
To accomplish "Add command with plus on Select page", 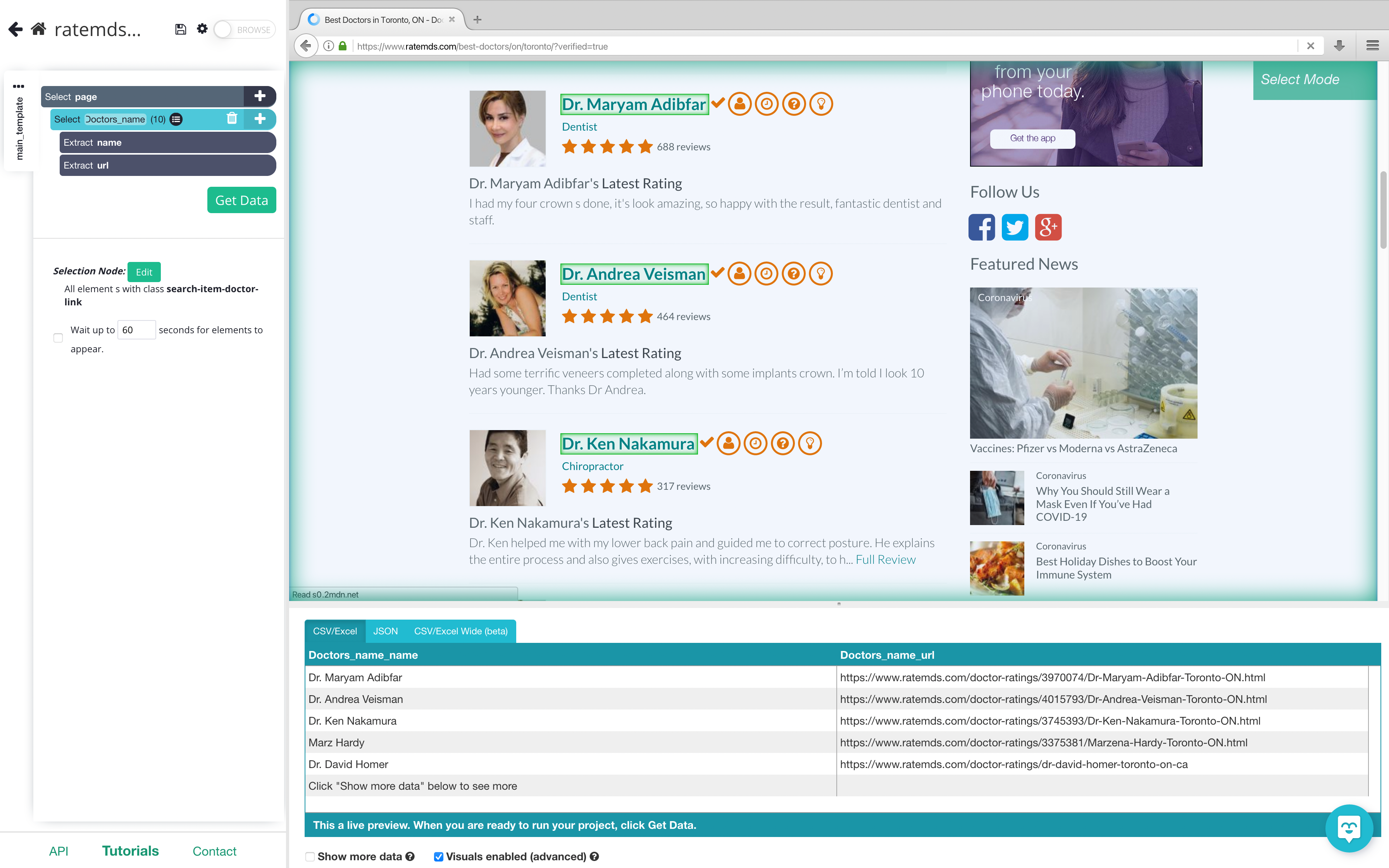I will point(259,96).
